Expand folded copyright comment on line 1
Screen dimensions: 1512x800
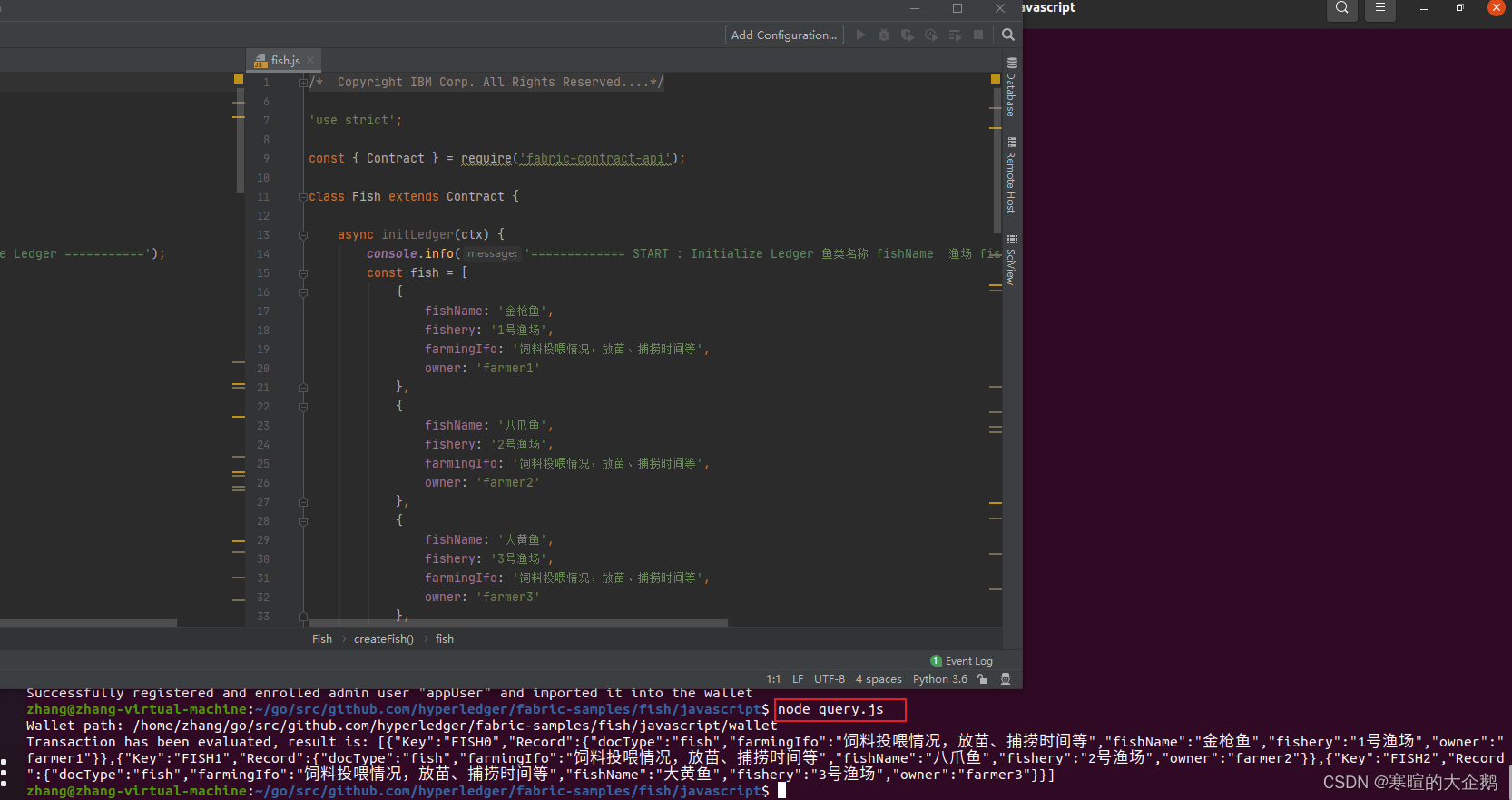pos(303,83)
